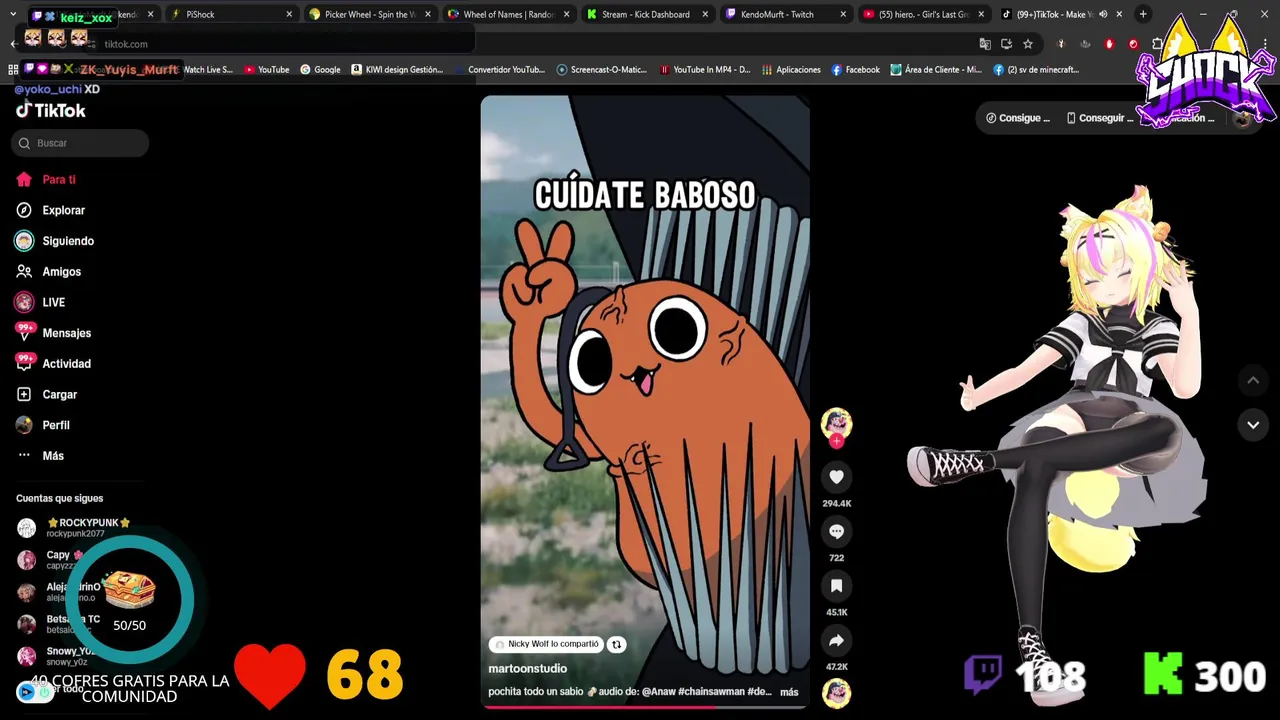Click the #chainsawman hashtag
Image resolution: width=1280 pixels, height=720 pixels.
(x=711, y=692)
